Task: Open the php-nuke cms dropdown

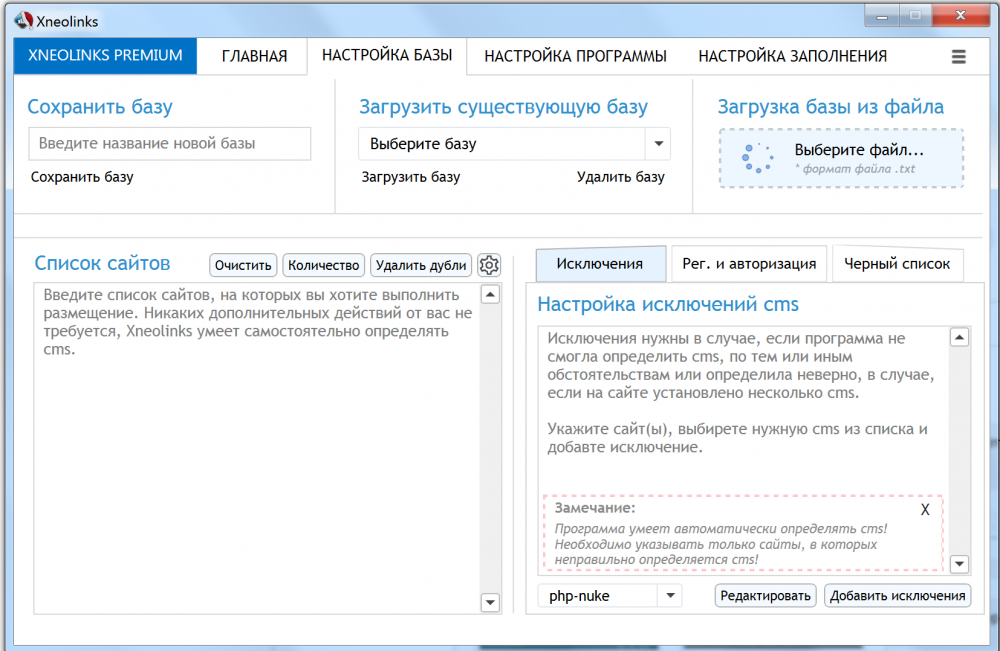Action: 610,596
